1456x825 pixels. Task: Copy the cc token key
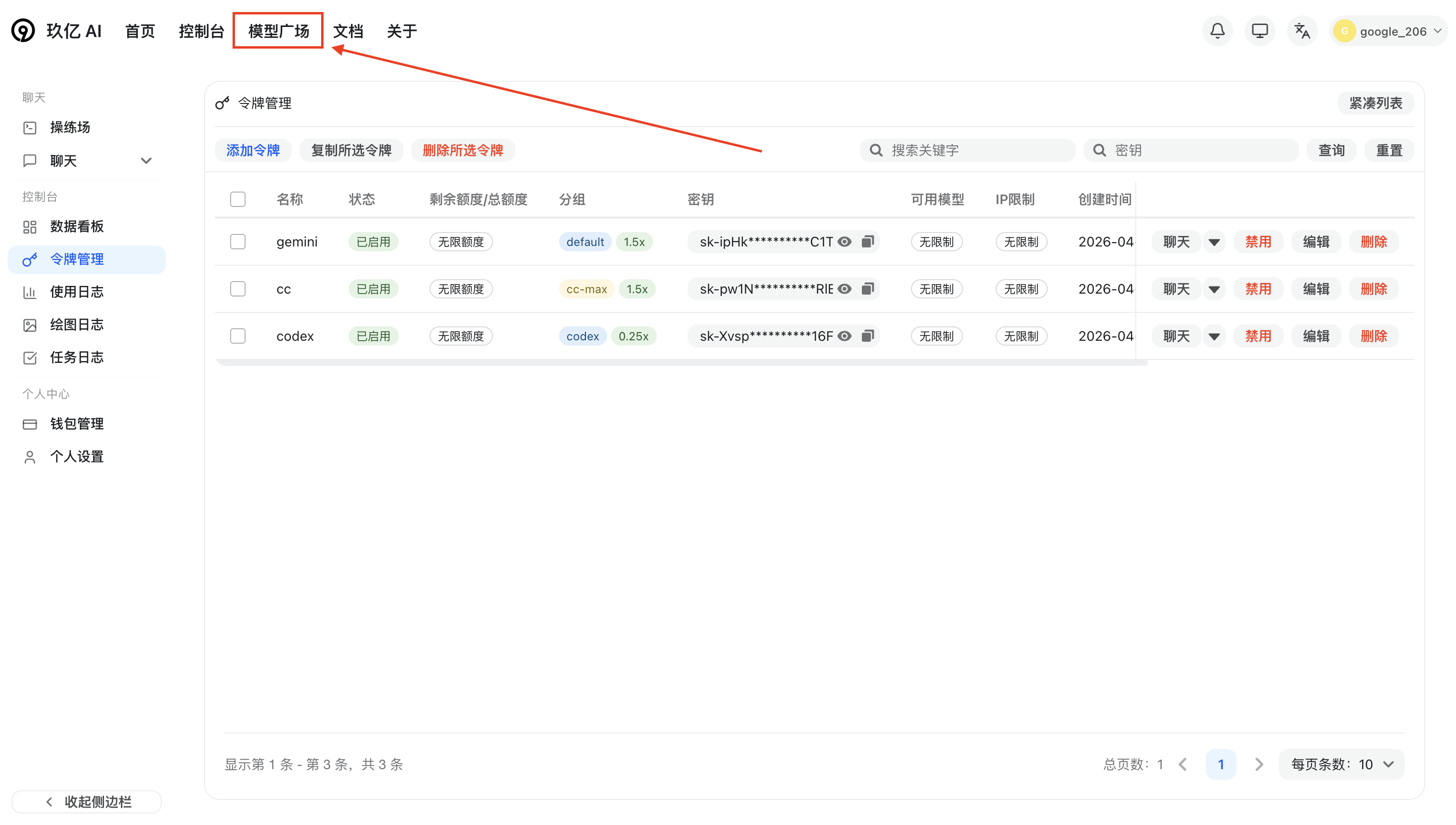(867, 289)
